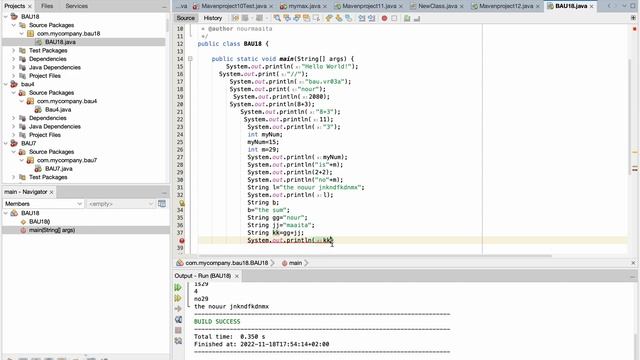Select Bau4.java in Projects tree
The height and width of the screenshot is (360, 640).
pyautogui.click(x=58, y=109)
